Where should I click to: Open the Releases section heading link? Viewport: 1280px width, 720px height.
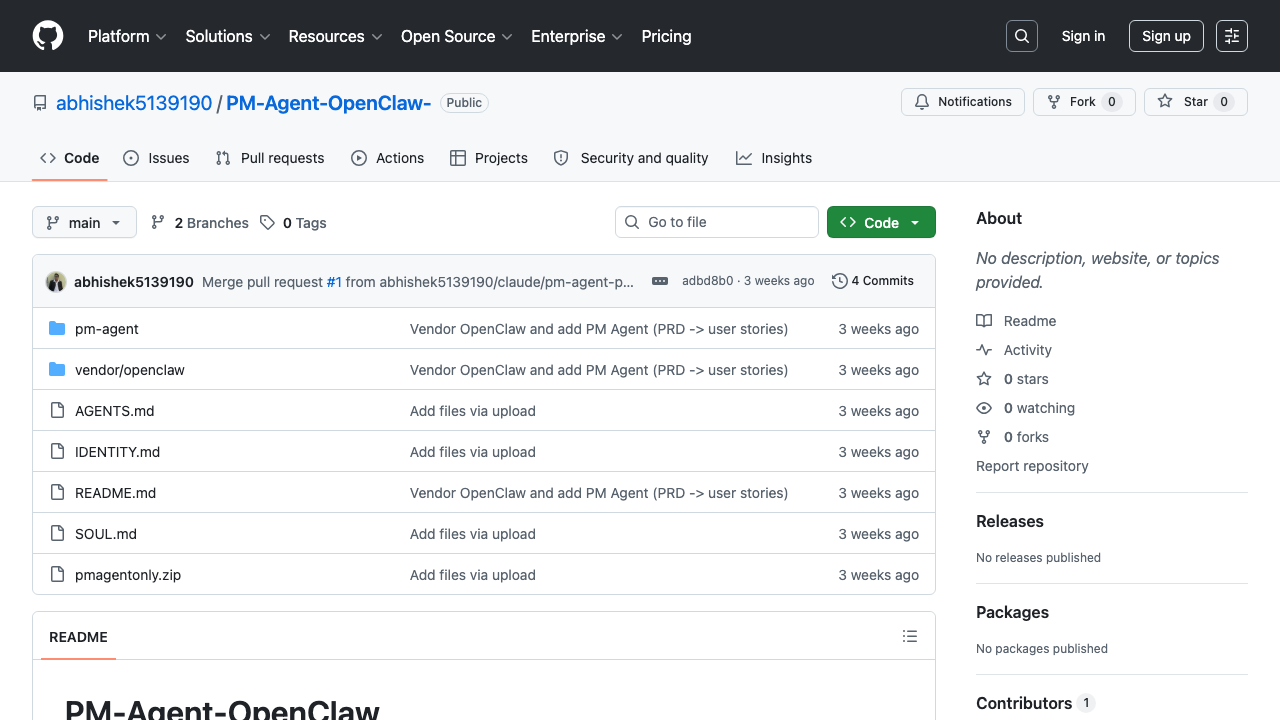pyautogui.click(x=1010, y=521)
